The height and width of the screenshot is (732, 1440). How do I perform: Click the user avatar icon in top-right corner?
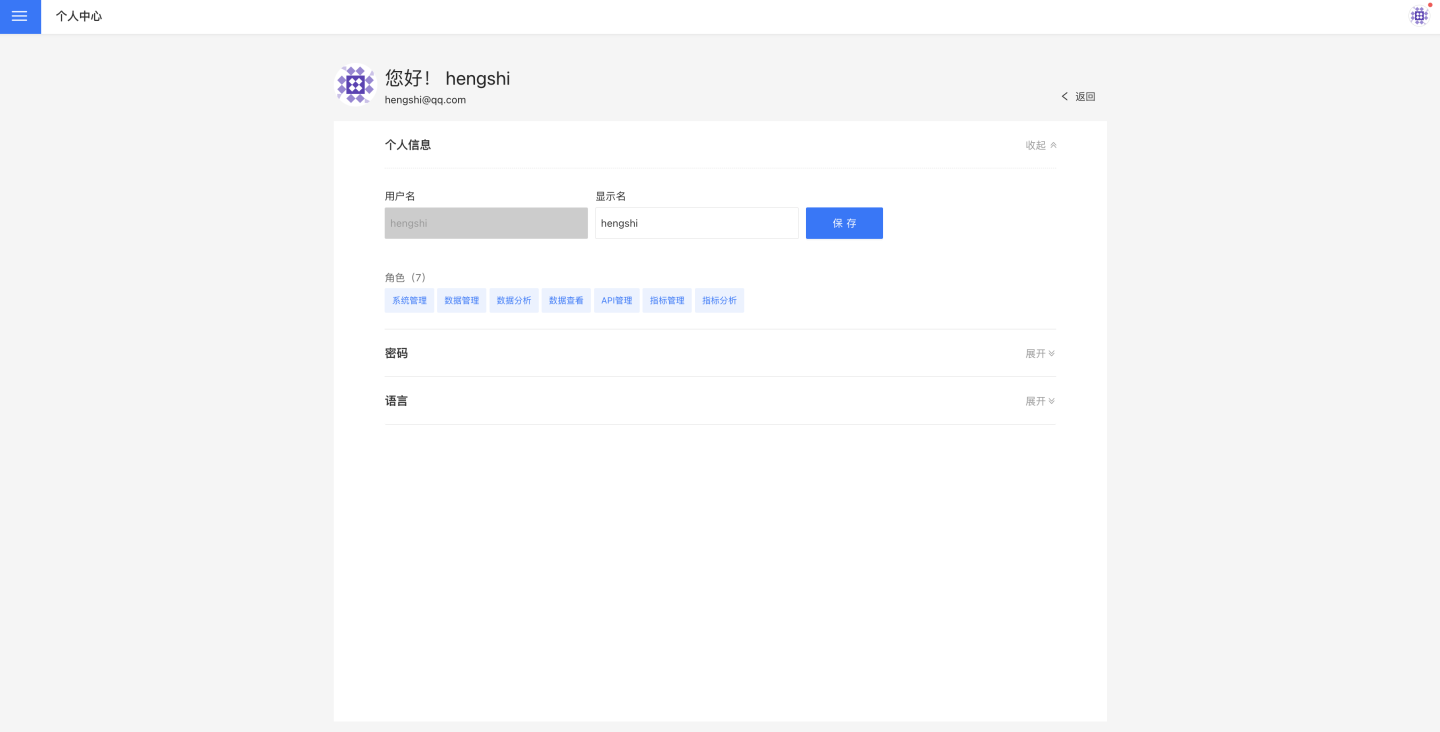[1418, 16]
